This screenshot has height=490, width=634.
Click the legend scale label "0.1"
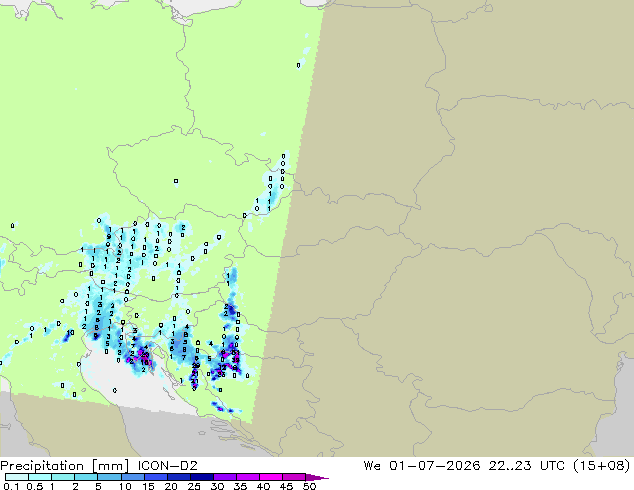11,486
